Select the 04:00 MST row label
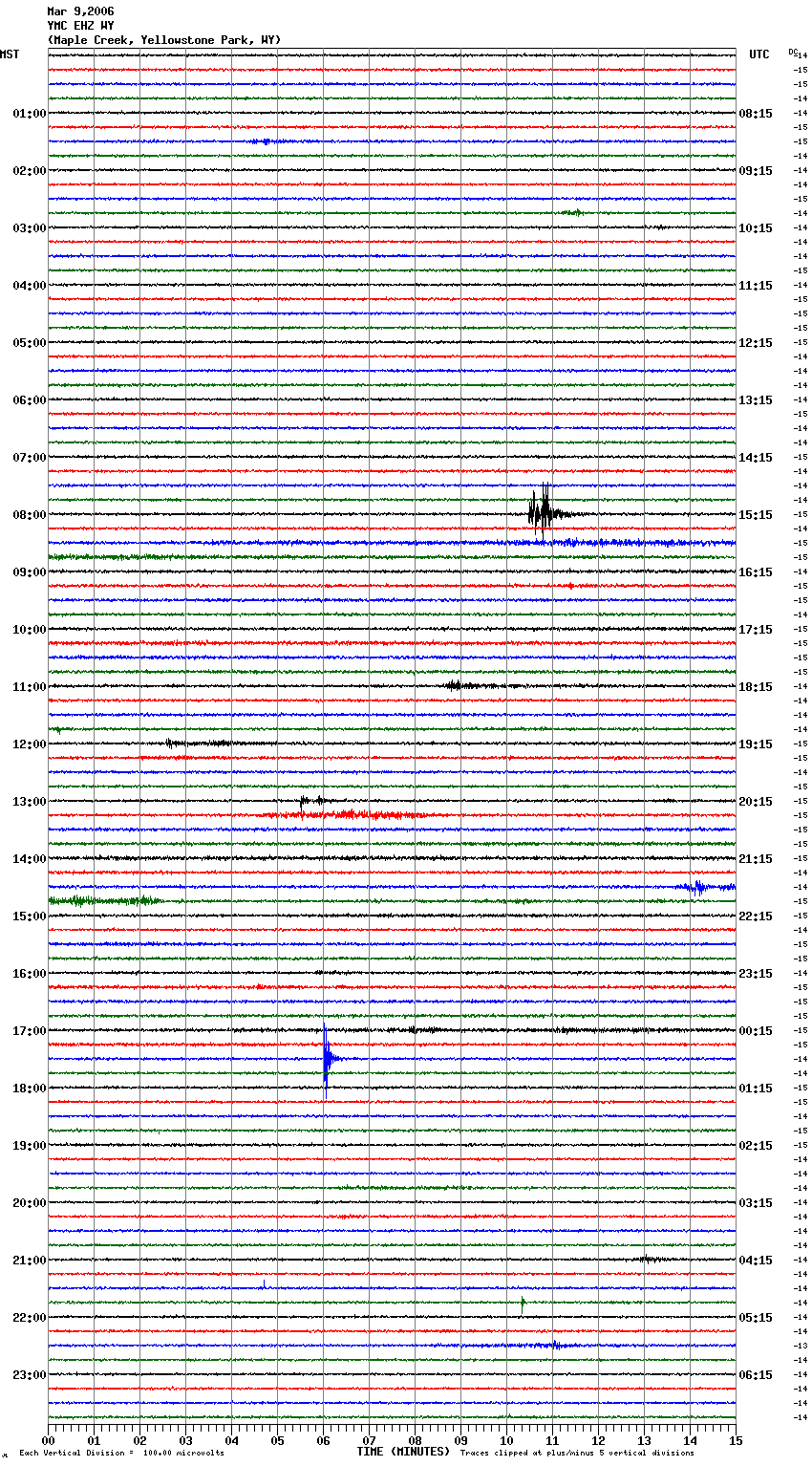The image size is (812, 1466). coord(30,286)
